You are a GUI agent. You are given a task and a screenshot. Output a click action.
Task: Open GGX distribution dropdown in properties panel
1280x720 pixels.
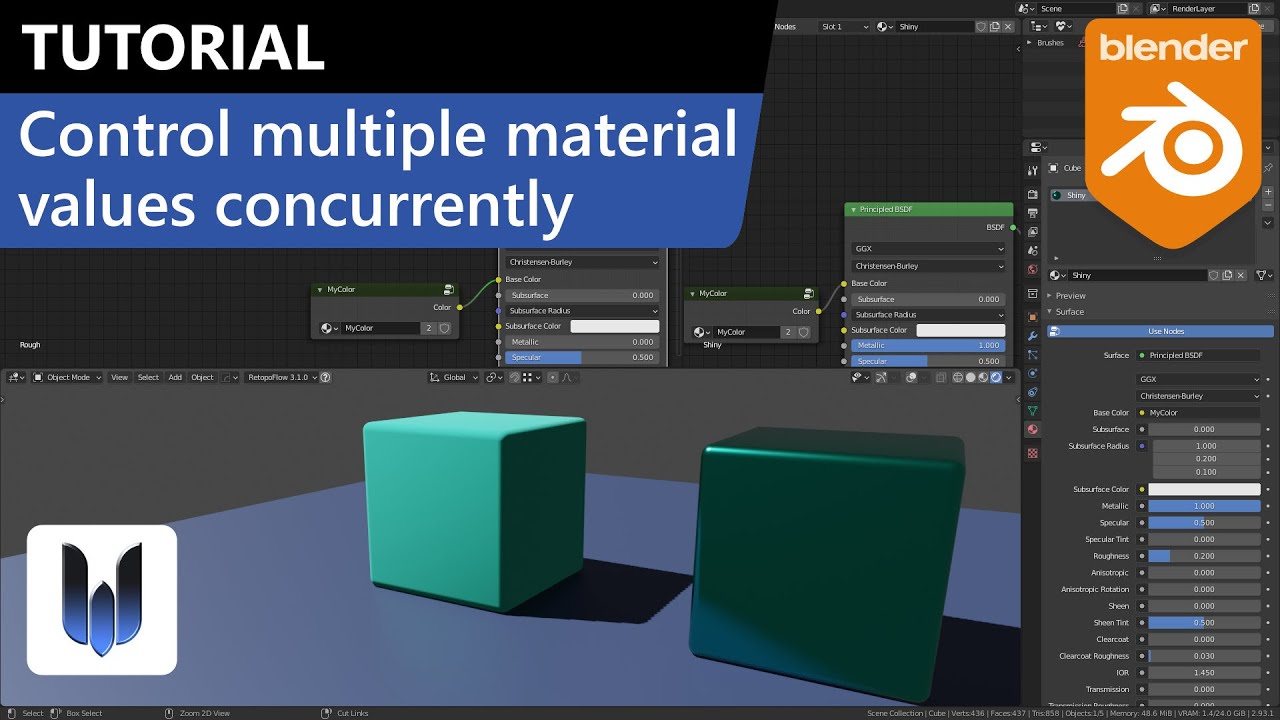point(1199,379)
